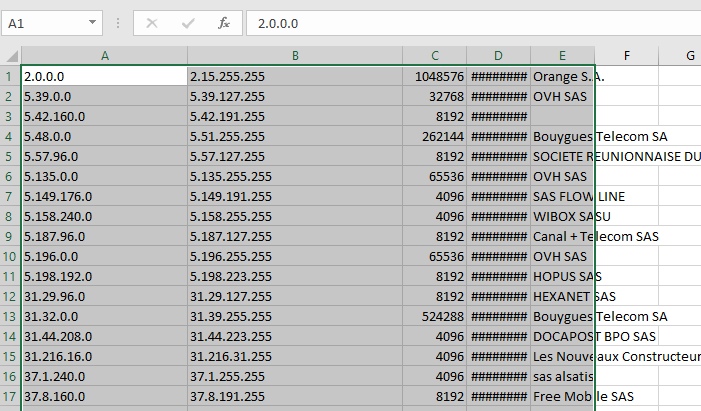Select row 1 header

coord(10,76)
